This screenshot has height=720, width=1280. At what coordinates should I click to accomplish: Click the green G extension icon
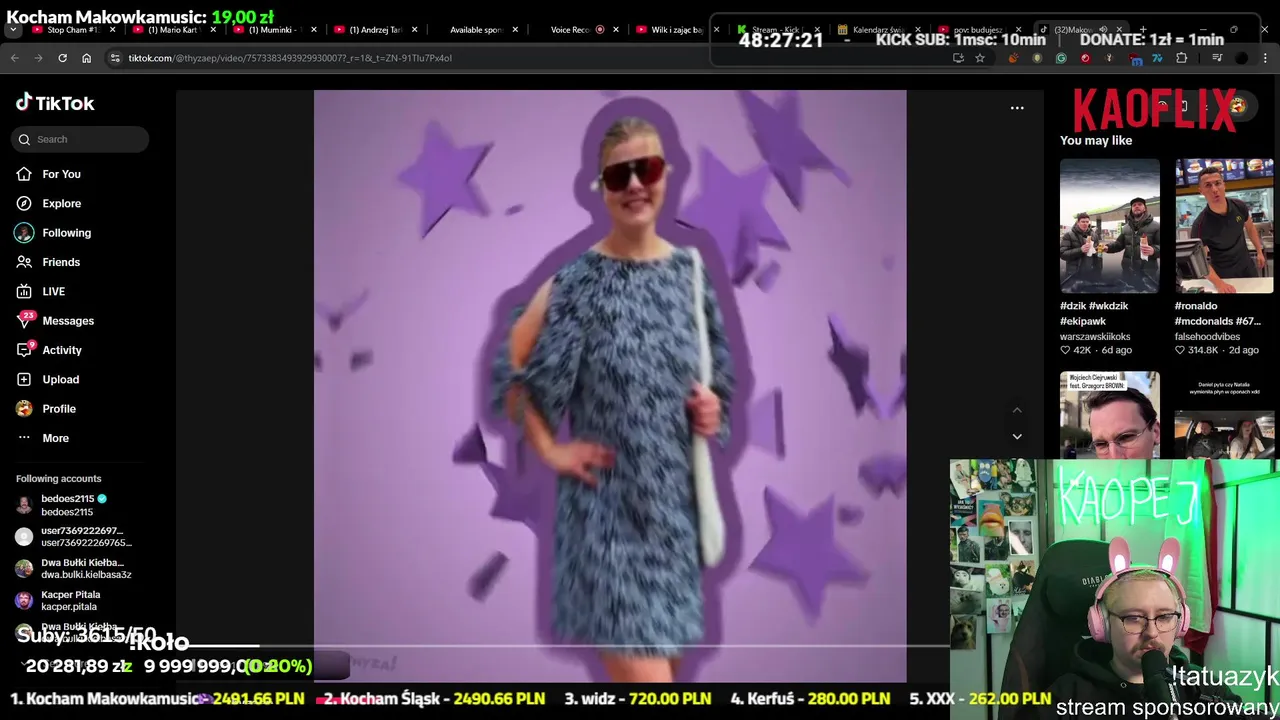(x=1061, y=58)
